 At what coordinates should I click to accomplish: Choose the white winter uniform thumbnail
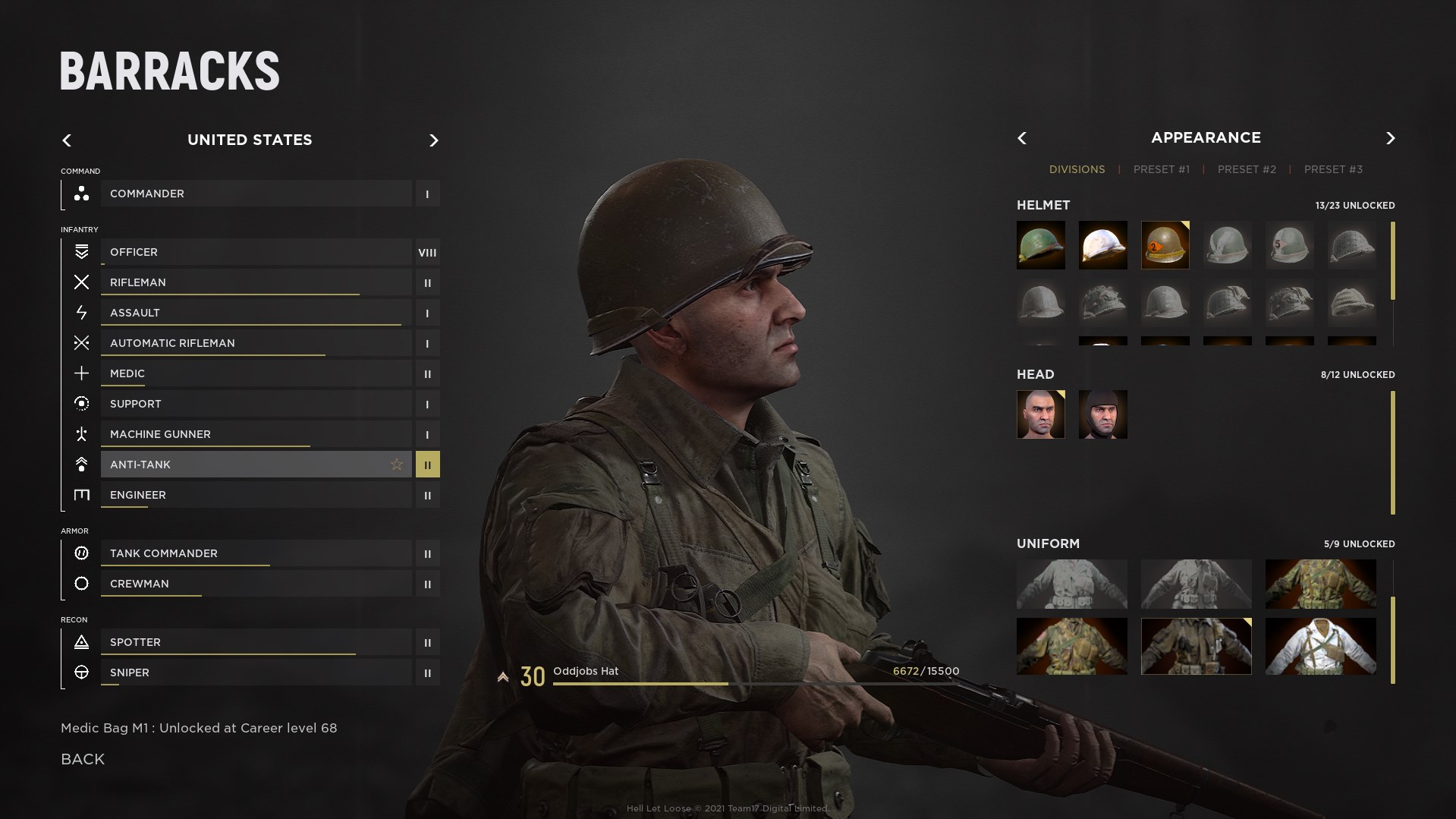click(x=1320, y=646)
